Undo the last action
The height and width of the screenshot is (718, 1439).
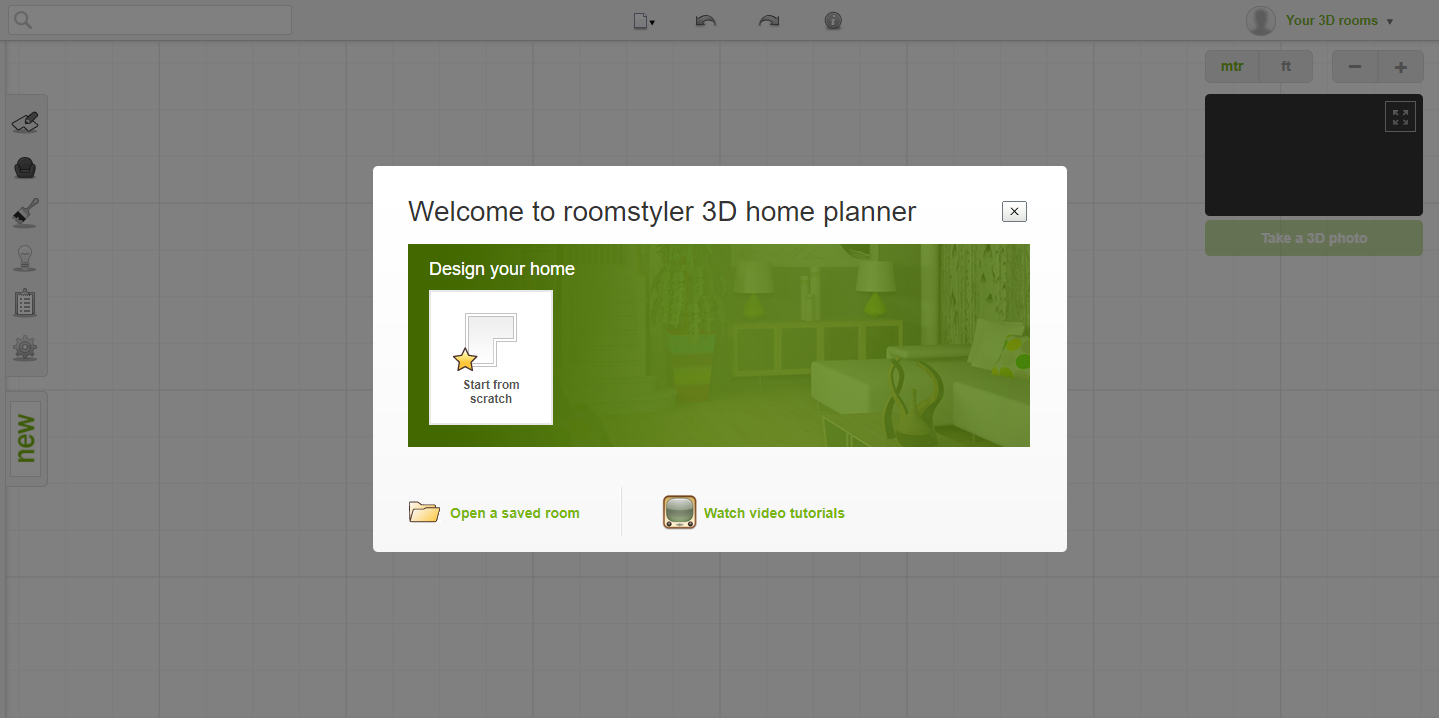coord(706,20)
